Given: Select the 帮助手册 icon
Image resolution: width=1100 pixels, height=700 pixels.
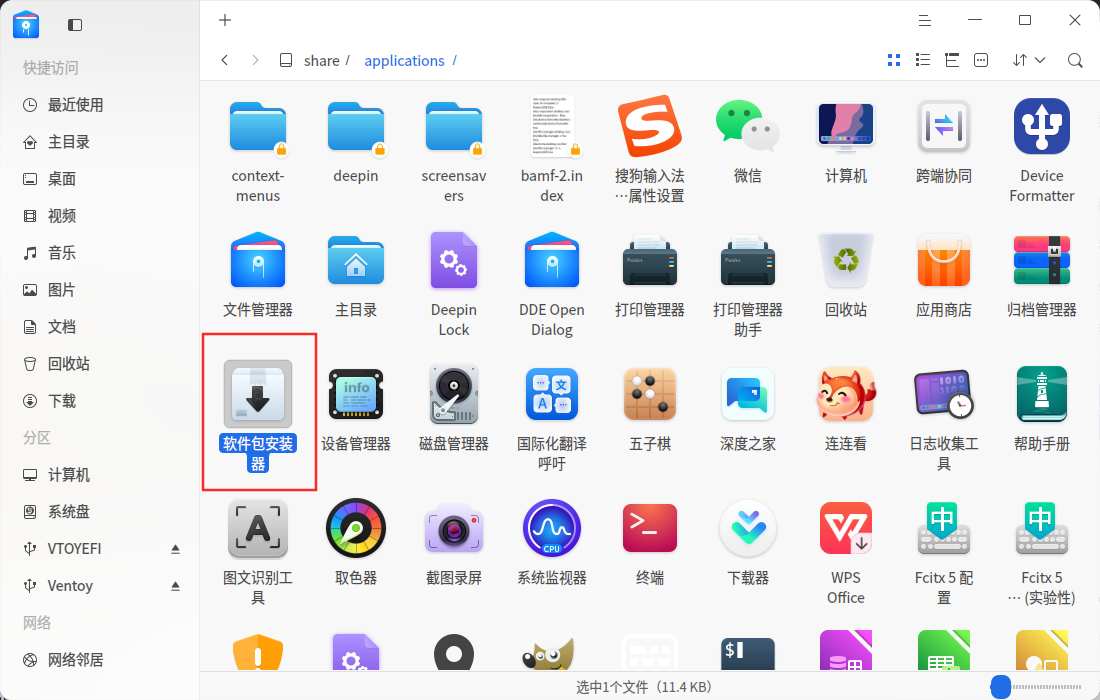Looking at the screenshot, I should [1042, 394].
